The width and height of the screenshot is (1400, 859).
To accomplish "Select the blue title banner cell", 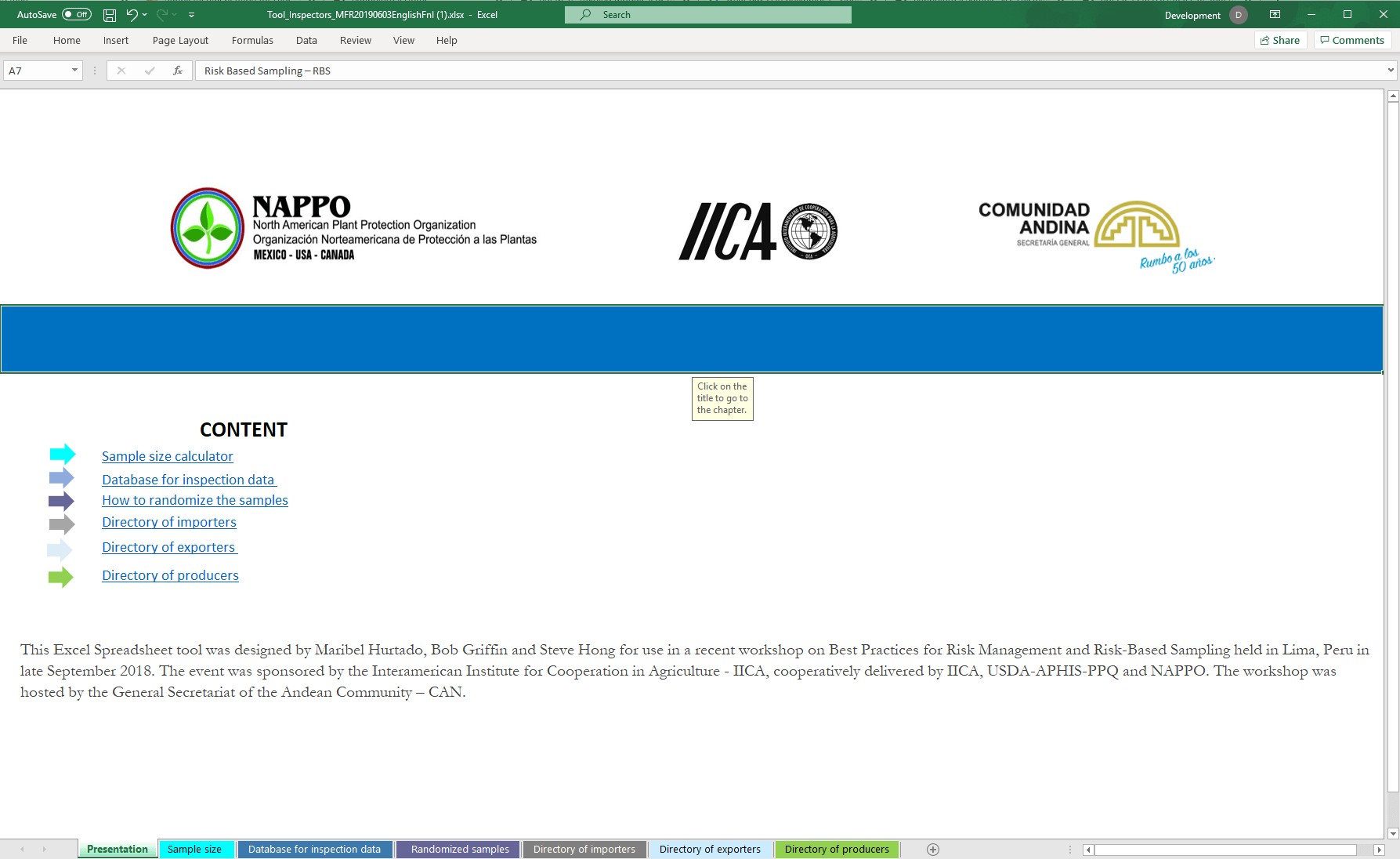I will tap(691, 339).
